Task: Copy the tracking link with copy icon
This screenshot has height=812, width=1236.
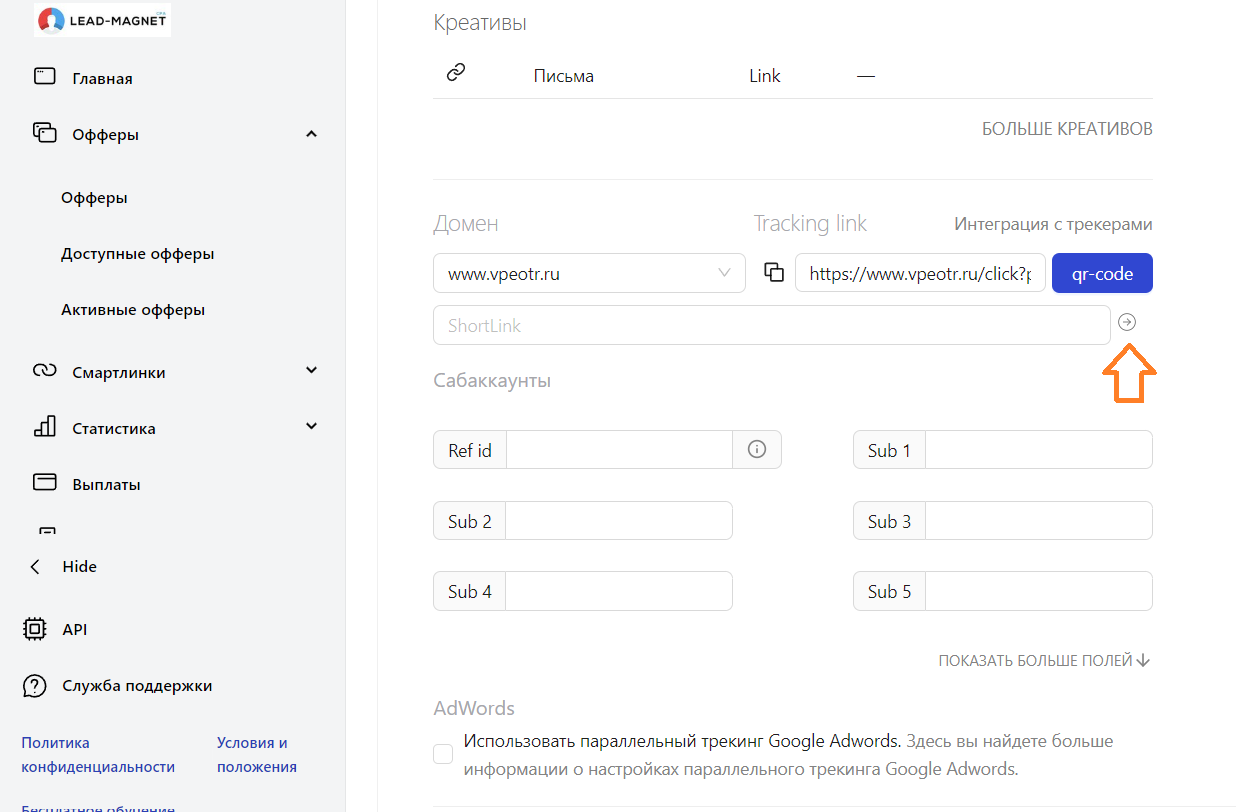Action: [x=773, y=272]
